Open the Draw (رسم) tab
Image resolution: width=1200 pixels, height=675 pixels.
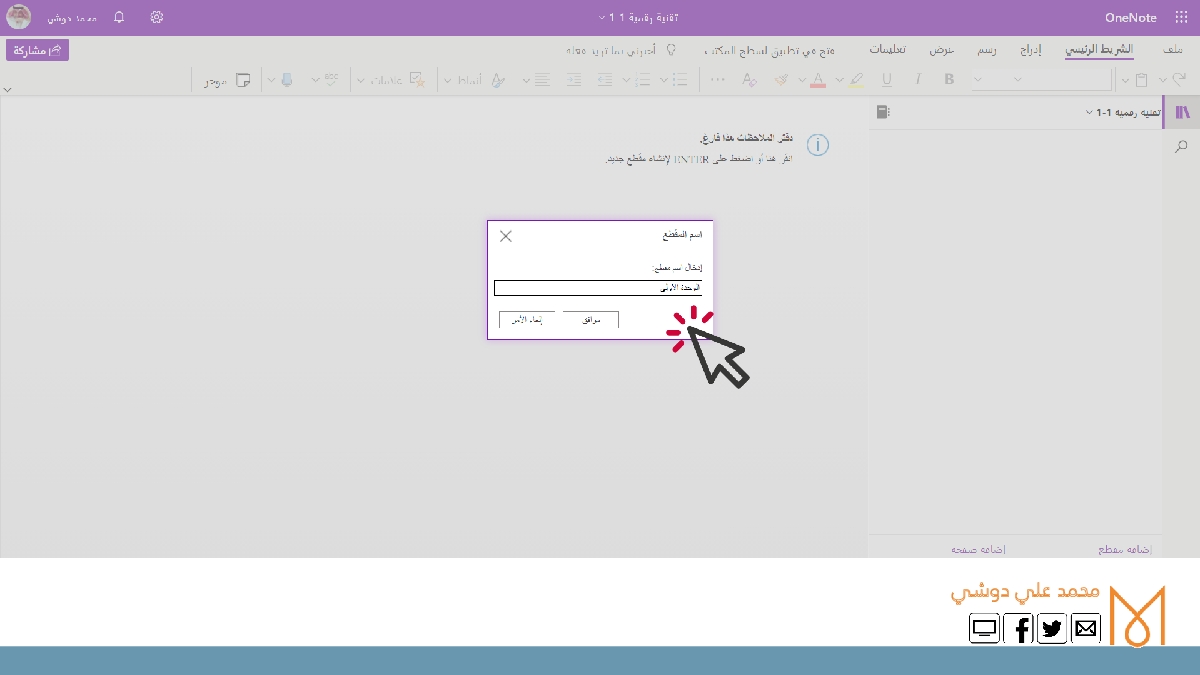tap(985, 50)
